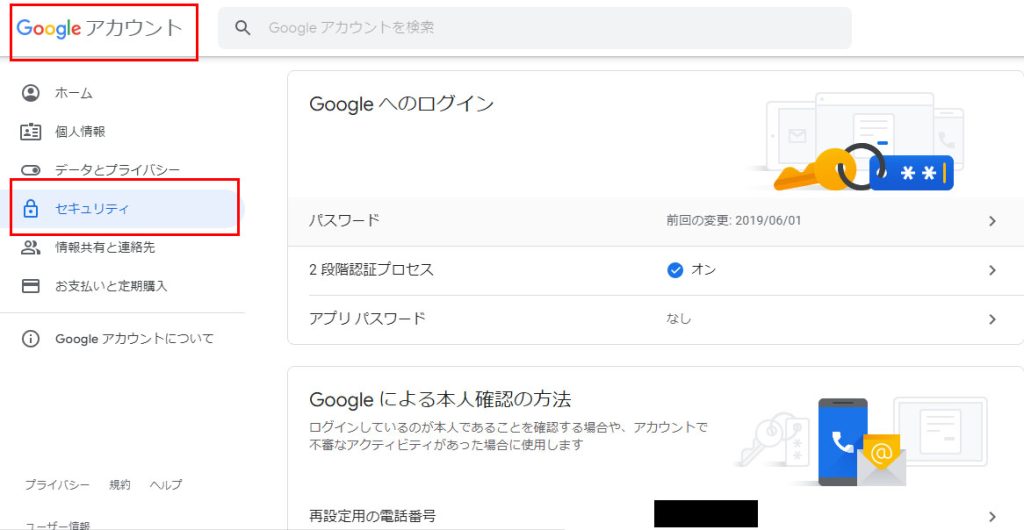Click the blue オン checkmark icon

click(x=675, y=270)
